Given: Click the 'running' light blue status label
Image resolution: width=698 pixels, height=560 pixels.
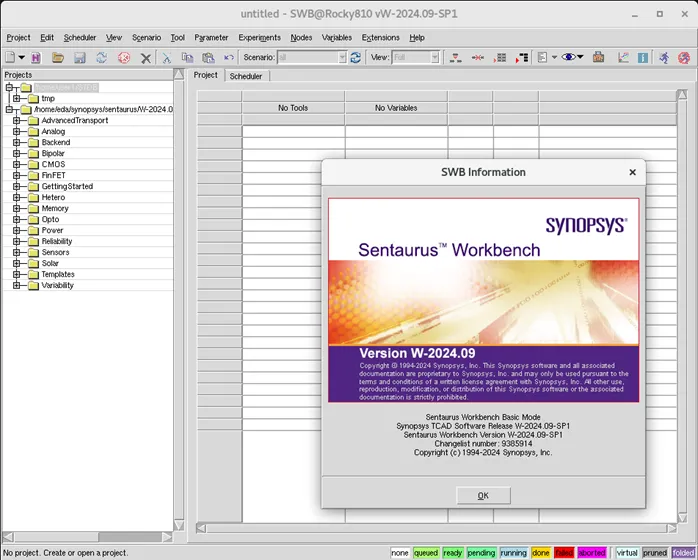Looking at the screenshot, I should (513, 553).
